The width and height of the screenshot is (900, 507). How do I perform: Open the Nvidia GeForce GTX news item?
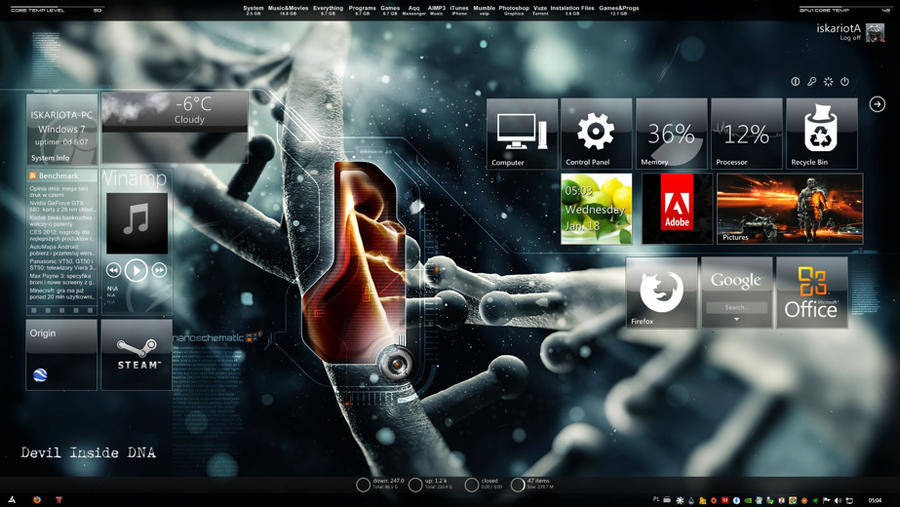pos(62,206)
